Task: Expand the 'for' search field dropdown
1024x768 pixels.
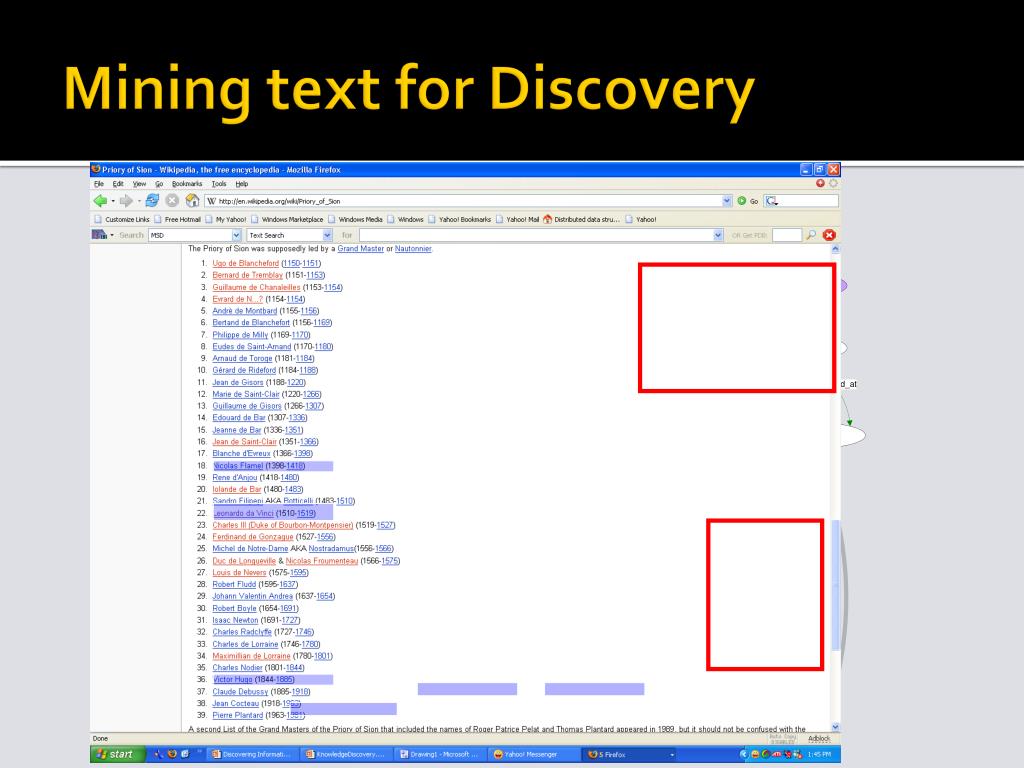Action: [718, 235]
